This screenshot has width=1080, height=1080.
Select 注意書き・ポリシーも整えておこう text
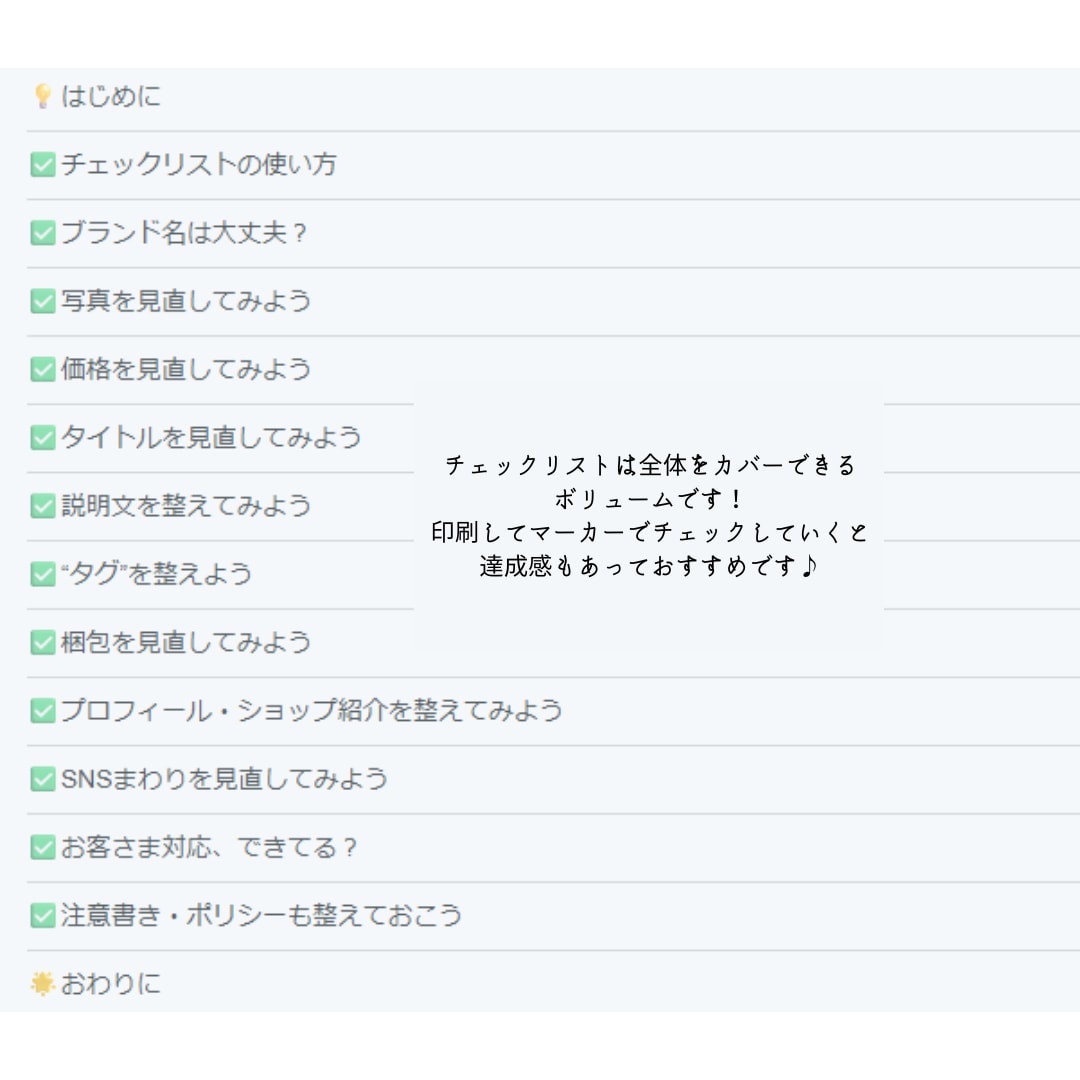(x=261, y=915)
